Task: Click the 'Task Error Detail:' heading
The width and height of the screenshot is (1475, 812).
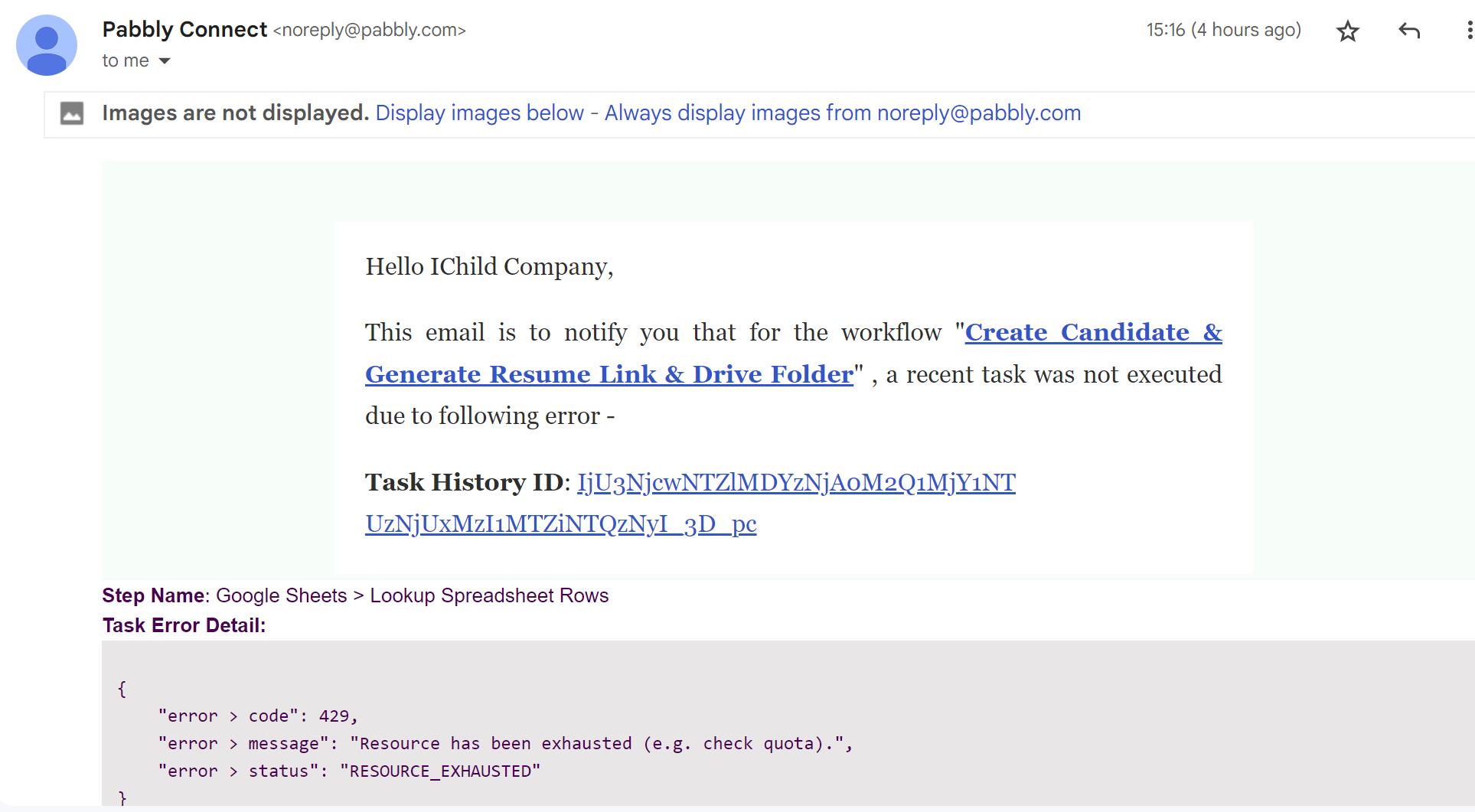Action: click(184, 625)
